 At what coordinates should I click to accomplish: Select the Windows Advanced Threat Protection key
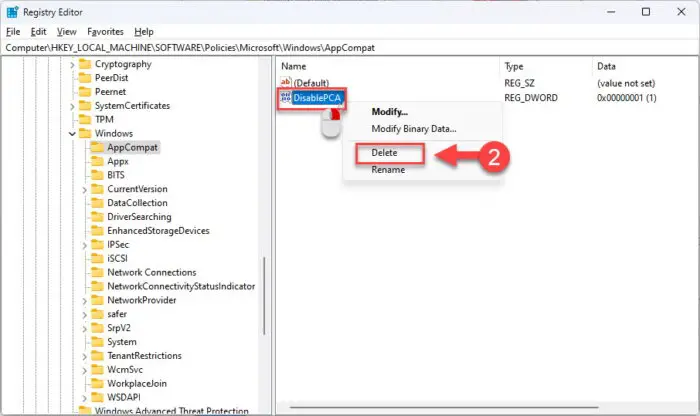tap(171, 411)
